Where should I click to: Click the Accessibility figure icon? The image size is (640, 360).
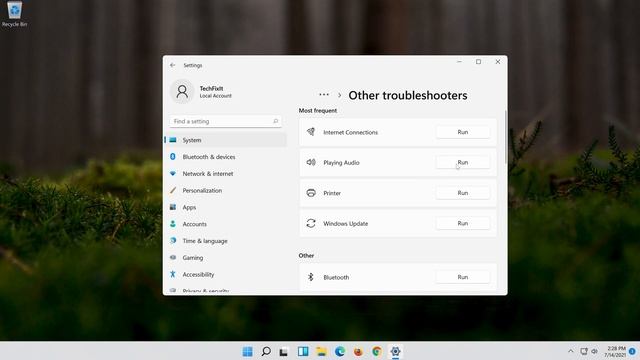[173, 274]
